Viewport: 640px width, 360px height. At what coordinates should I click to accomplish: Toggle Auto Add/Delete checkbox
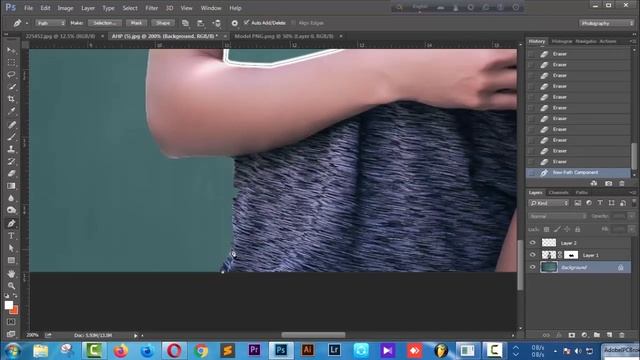tap(246, 22)
